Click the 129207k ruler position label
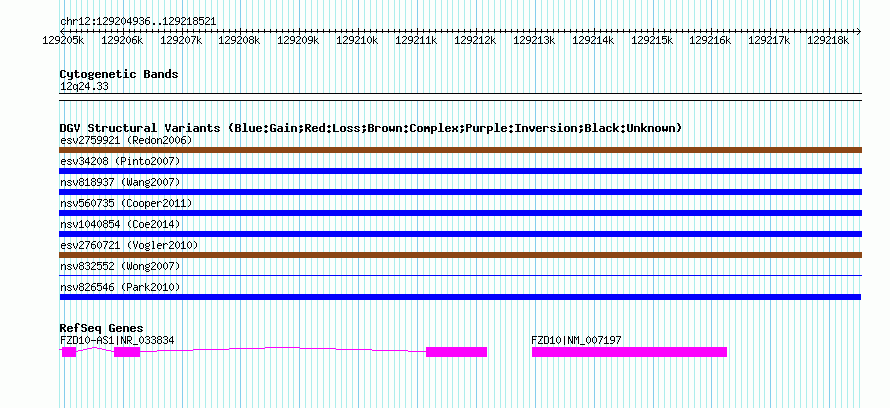The height and width of the screenshot is (408, 890). point(181,41)
